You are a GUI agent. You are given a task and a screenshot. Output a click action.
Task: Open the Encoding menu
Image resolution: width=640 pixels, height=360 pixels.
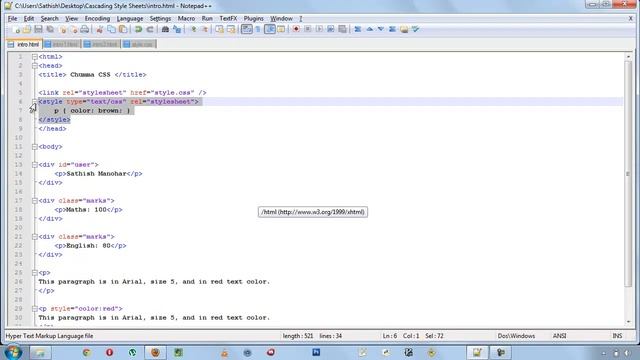point(97,18)
